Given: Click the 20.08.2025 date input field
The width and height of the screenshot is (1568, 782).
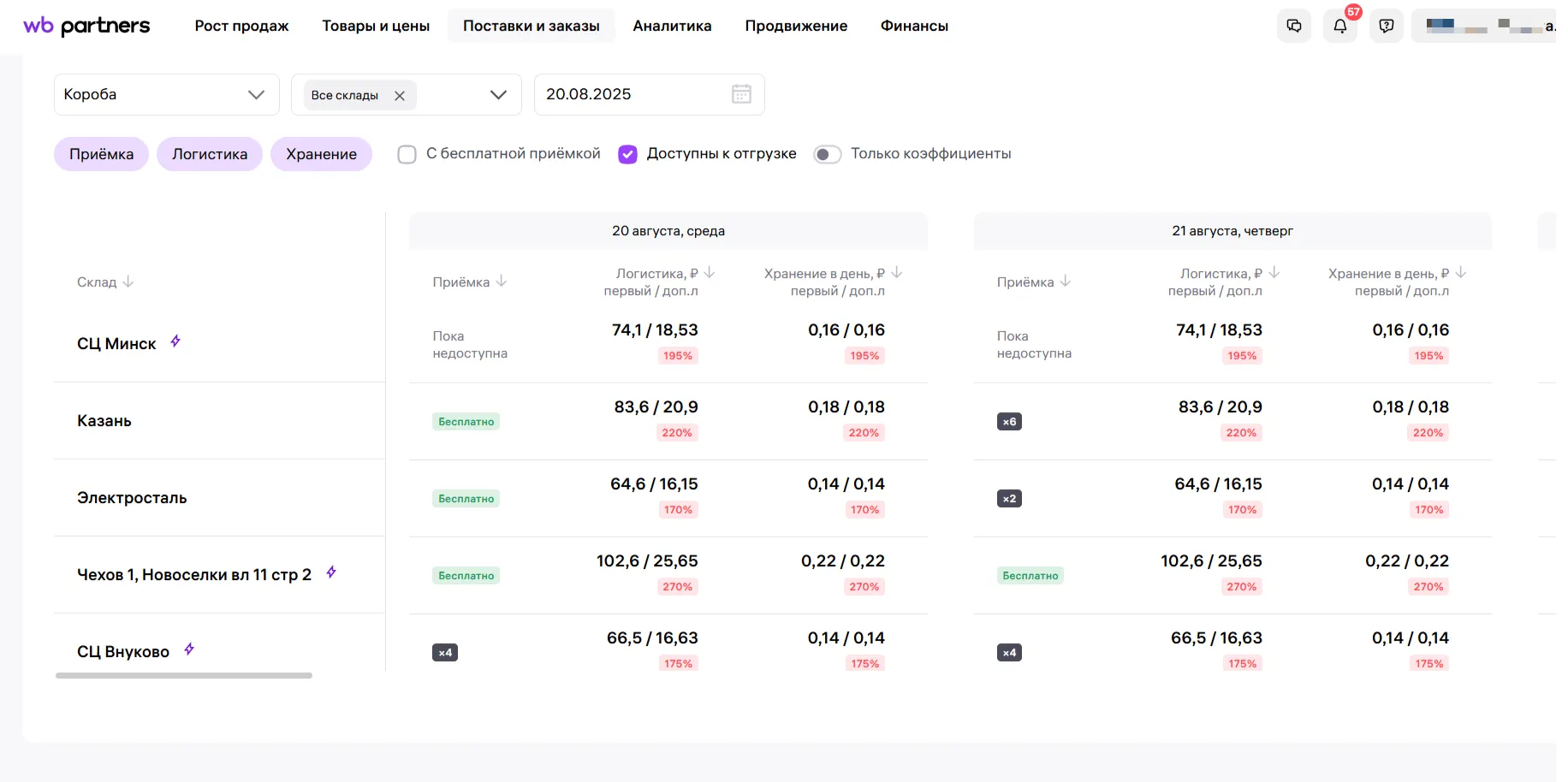Looking at the screenshot, I should point(633,94).
